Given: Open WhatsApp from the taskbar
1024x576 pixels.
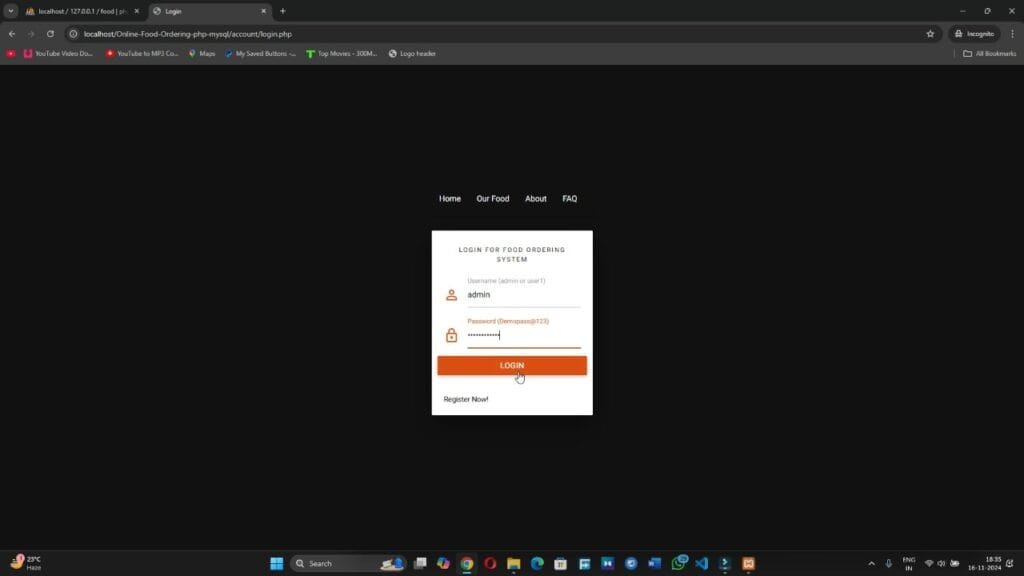Looking at the screenshot, I should click(x=679, y=563).
